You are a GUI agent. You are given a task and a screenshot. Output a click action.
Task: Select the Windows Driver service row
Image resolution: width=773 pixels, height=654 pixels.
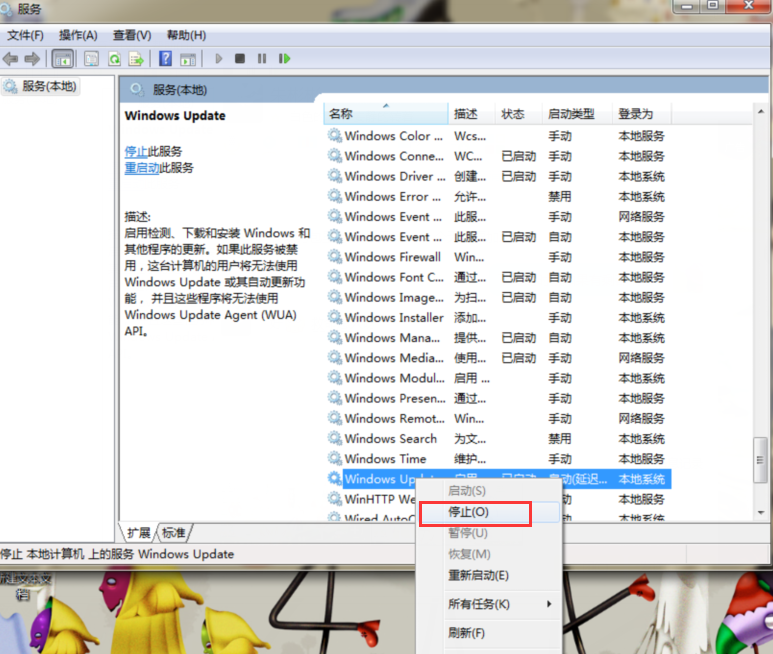(497, 176)
